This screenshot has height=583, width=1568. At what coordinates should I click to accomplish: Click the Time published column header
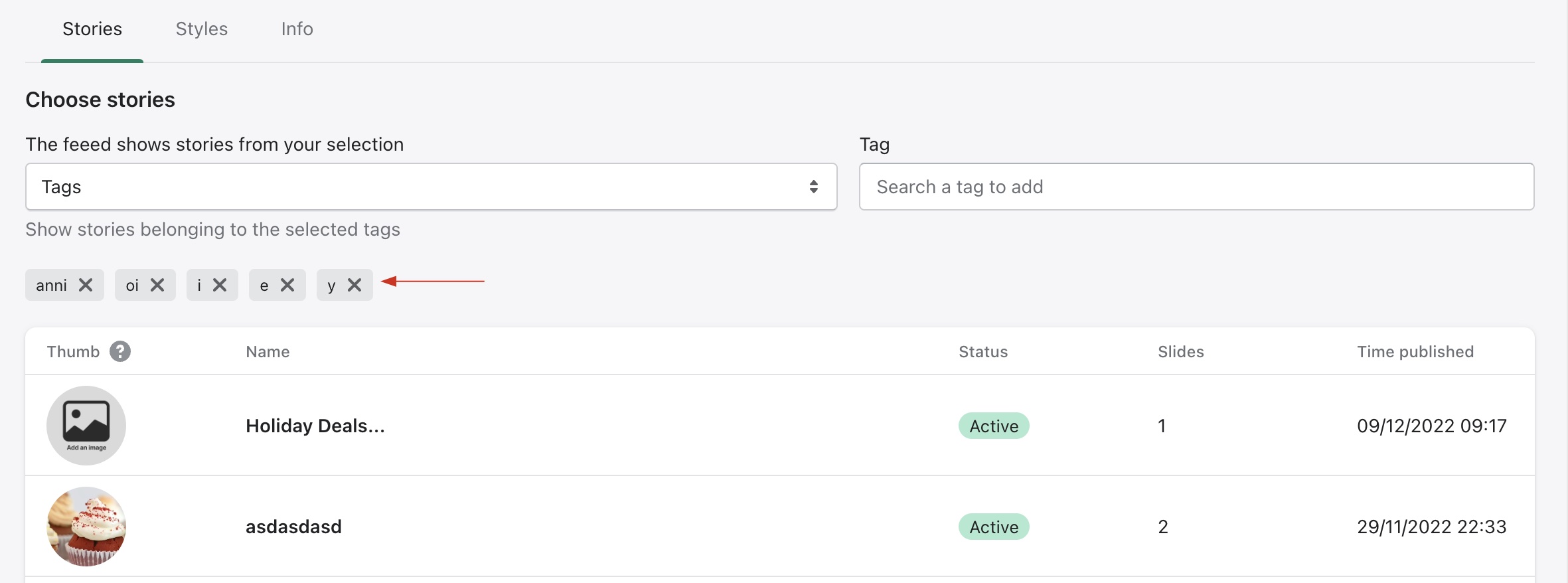1415,351
